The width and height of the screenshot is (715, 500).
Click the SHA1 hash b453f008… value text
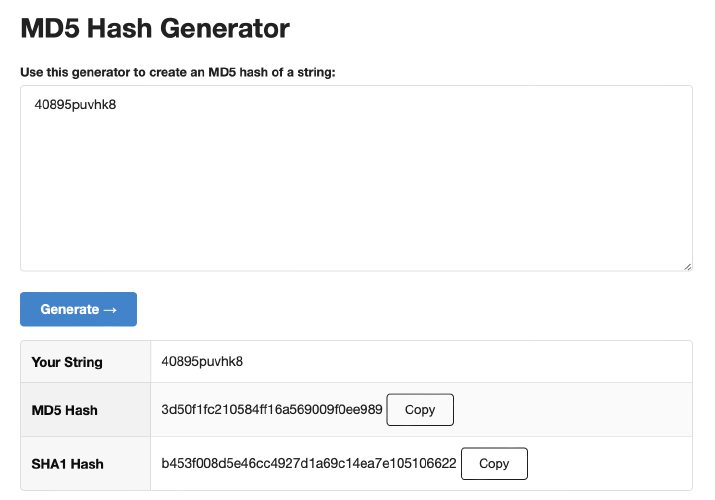coord(309,463)
